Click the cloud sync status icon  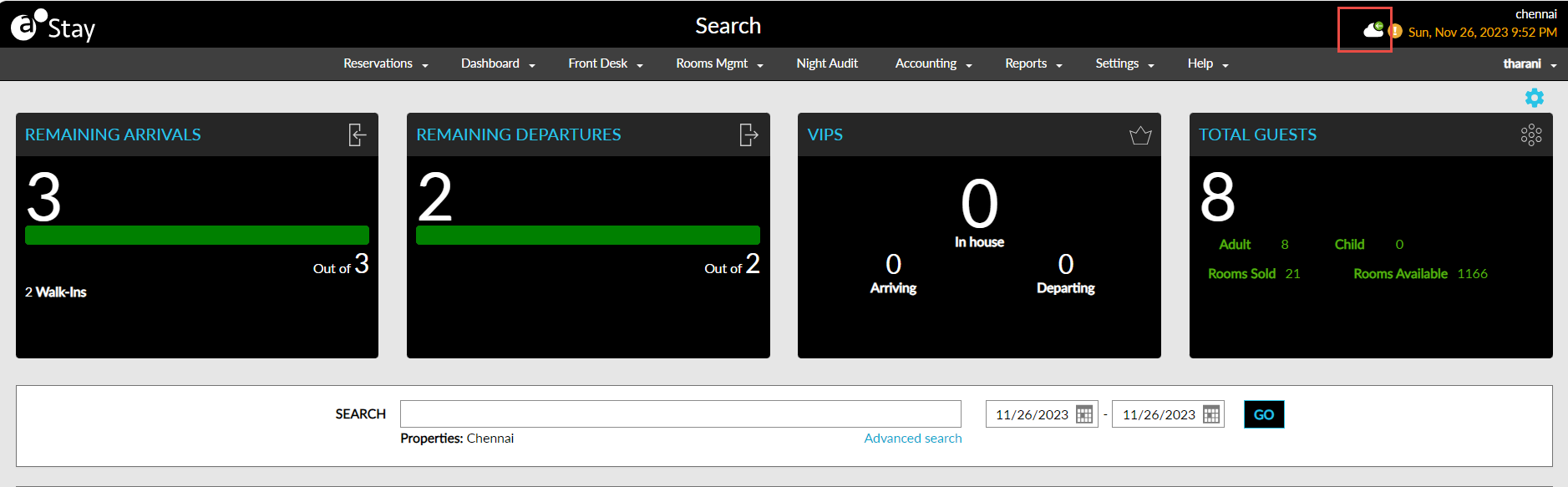[x=1373, y=30]
